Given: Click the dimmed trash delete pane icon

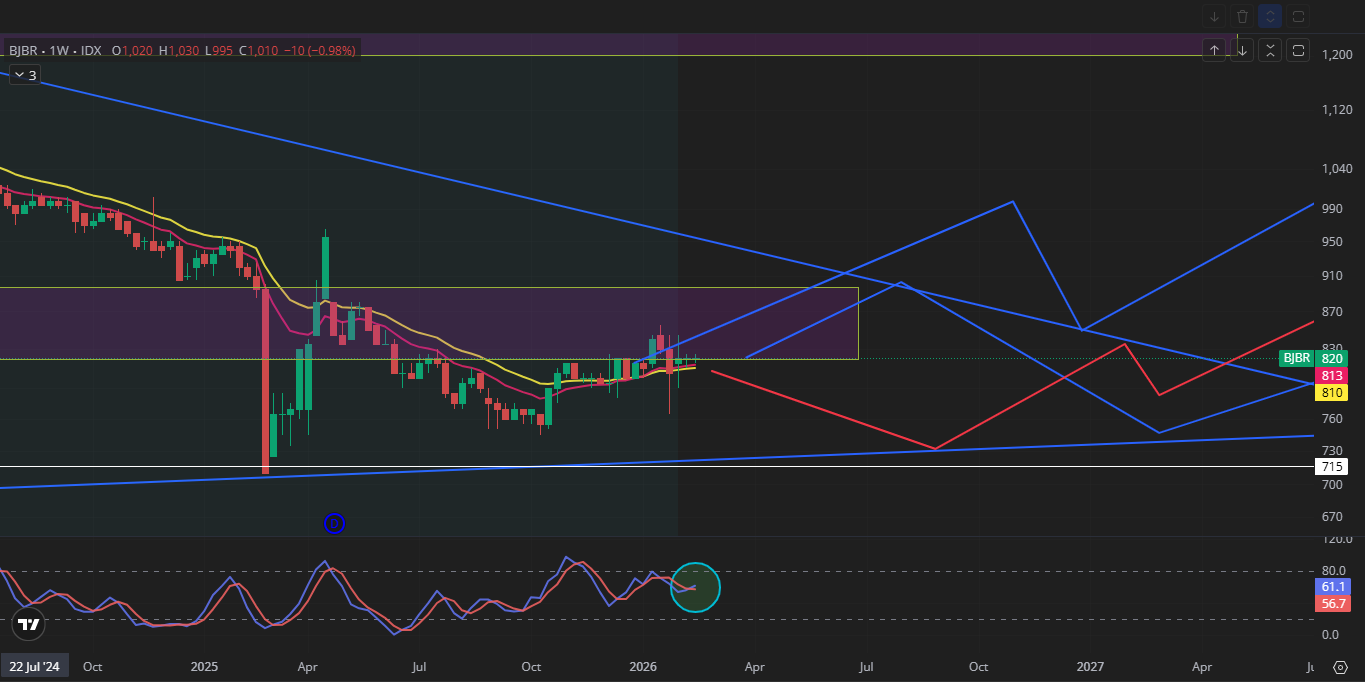Looking at the screenshot, I should click(1242, 16).
